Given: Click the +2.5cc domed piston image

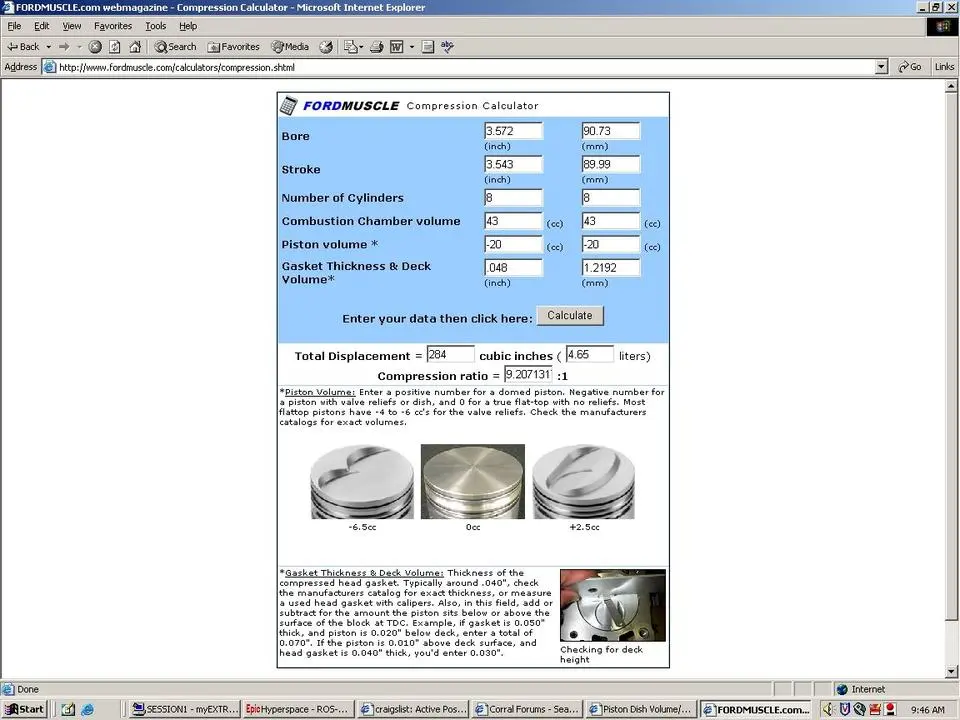Looking at the screenshot, I should click(583, 482).
